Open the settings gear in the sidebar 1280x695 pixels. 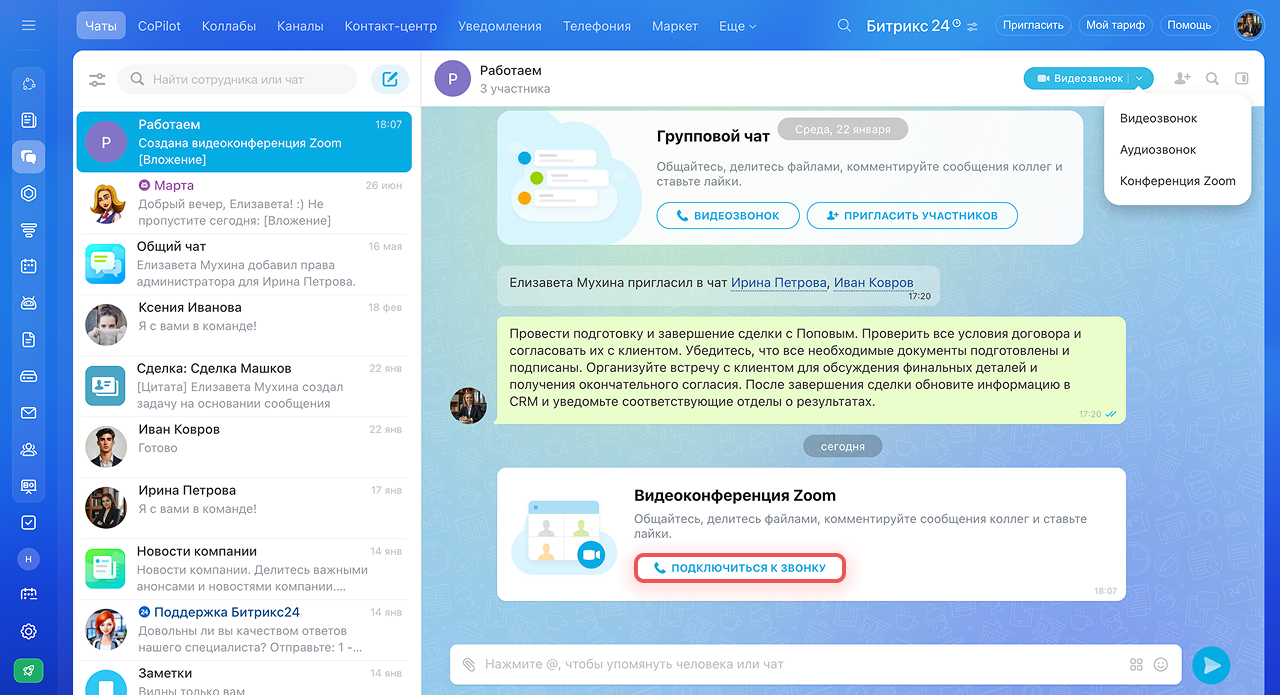(x=28, y=632)
